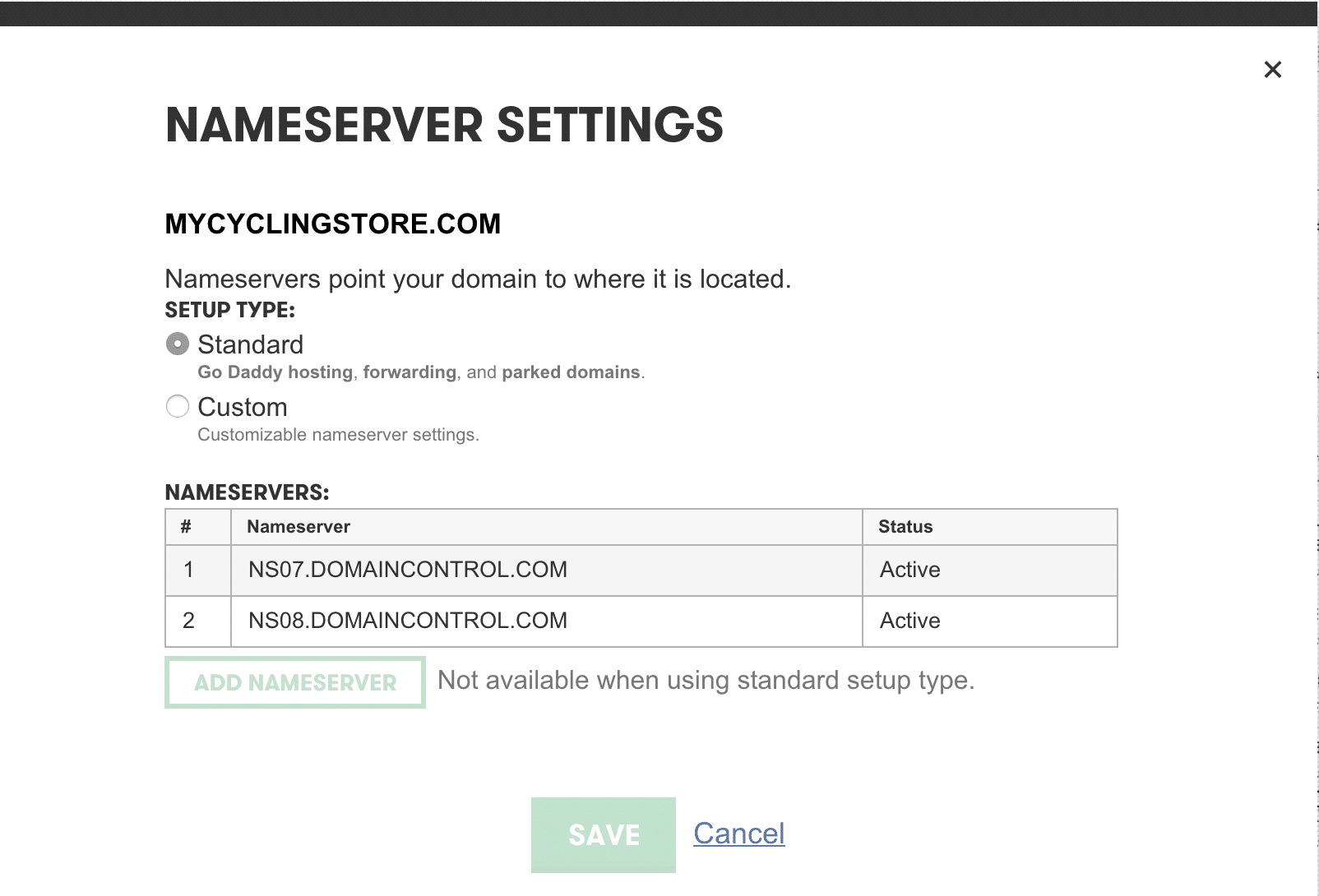Click the 'parked domains' description text

[571, 372]
